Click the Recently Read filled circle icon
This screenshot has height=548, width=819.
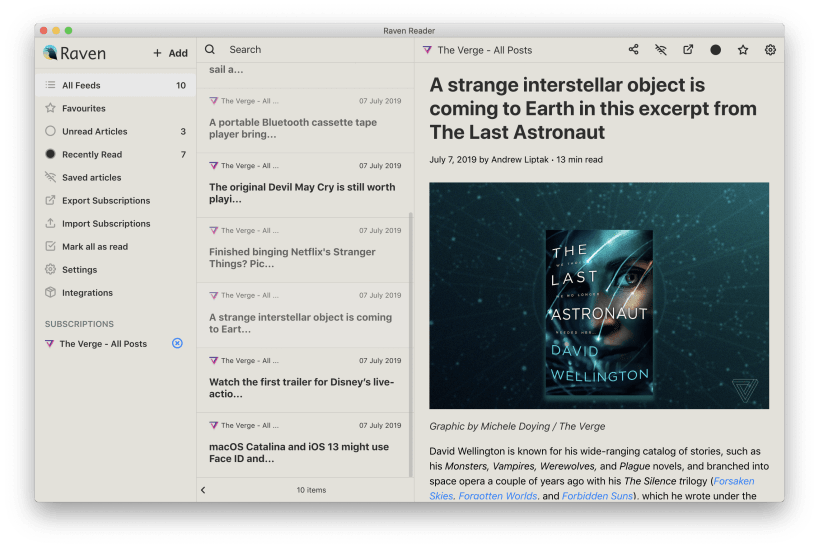point(50,154)
